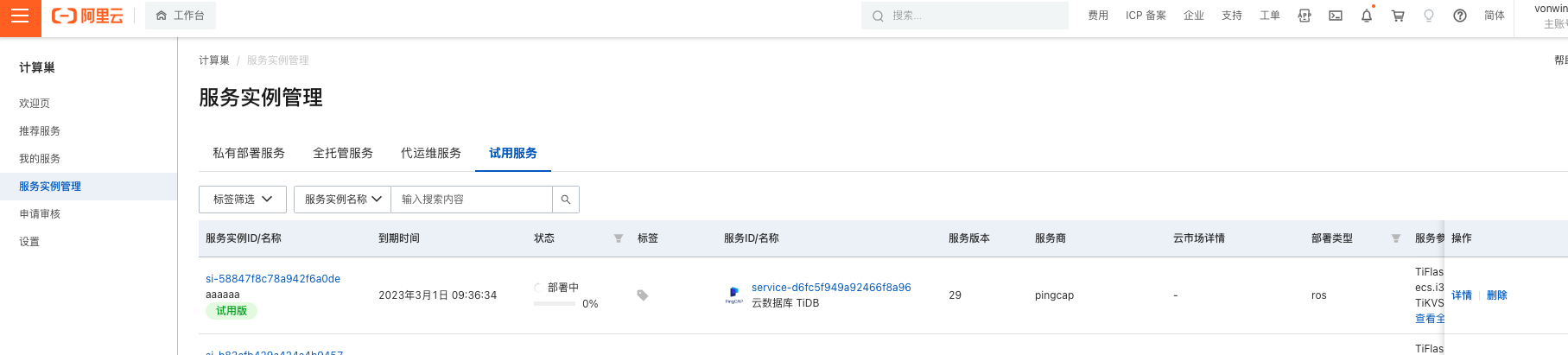Launch Cloud Shell terminal icon

[1336, 16]
